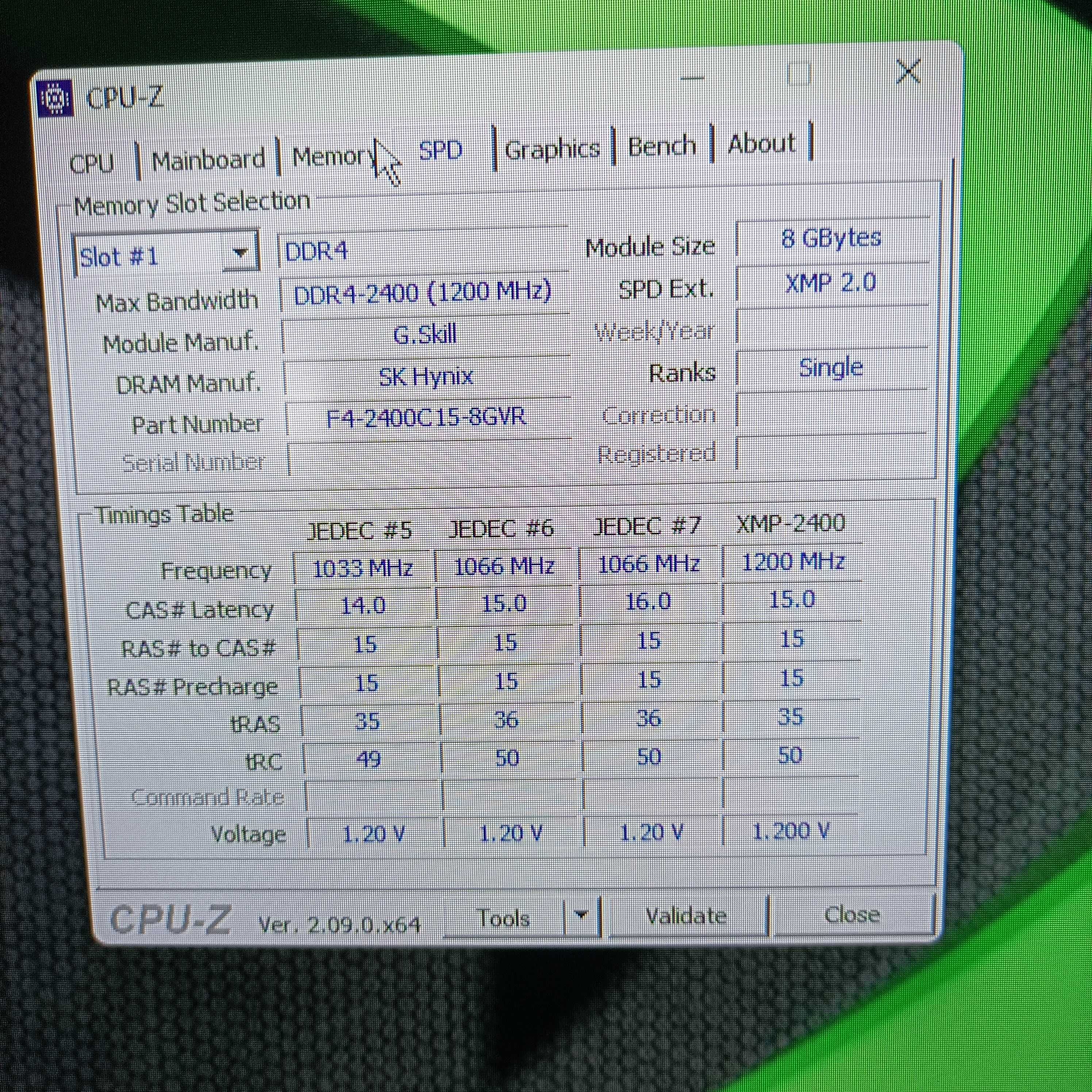Switch to the Graphics tab
This screenshot has height=1092, width=1092.
(552, 149)
